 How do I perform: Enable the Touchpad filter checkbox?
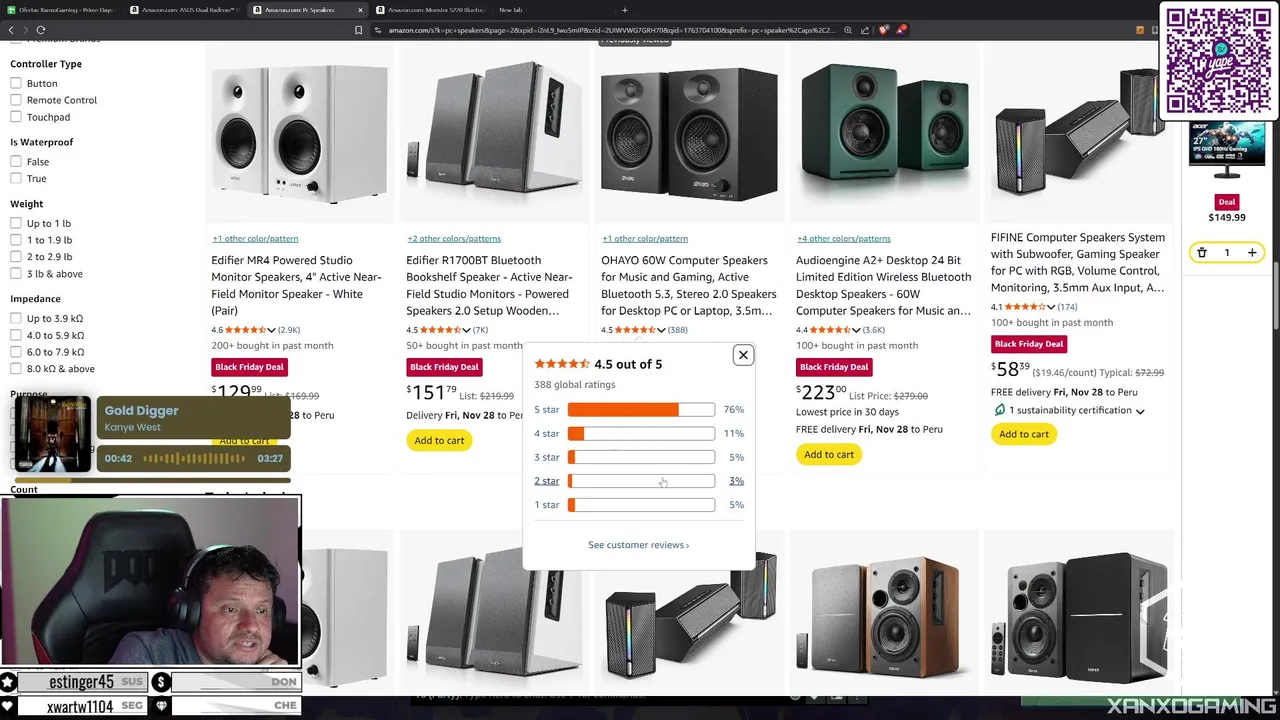(16, 117)
